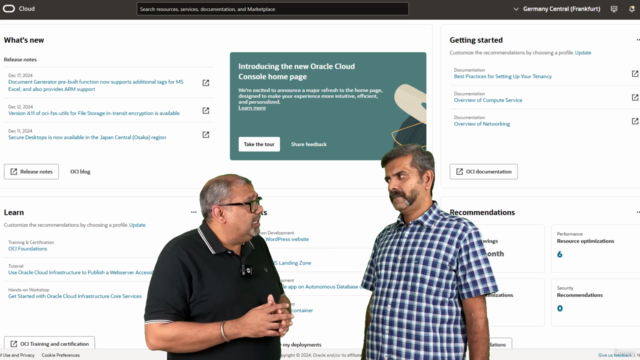Click the Security Recommendations count 0
640x360 pixels.
(560, 308)
